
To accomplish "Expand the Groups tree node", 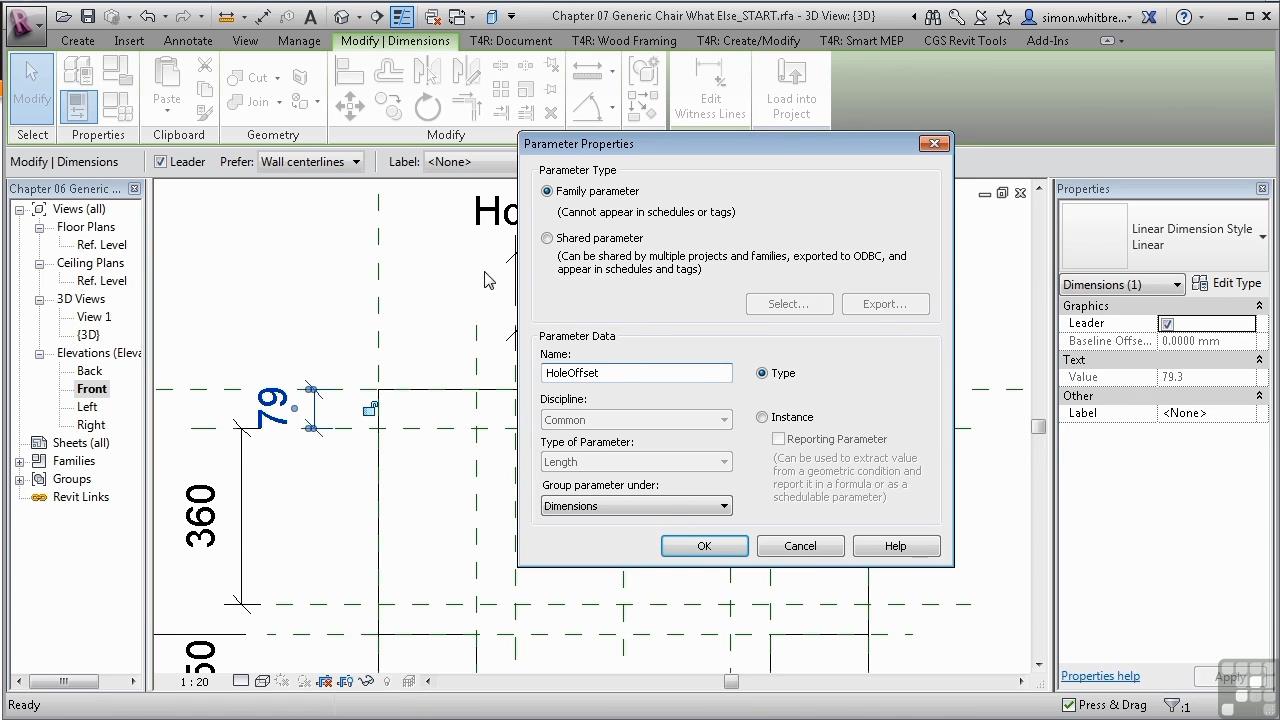I will point(20,479).
